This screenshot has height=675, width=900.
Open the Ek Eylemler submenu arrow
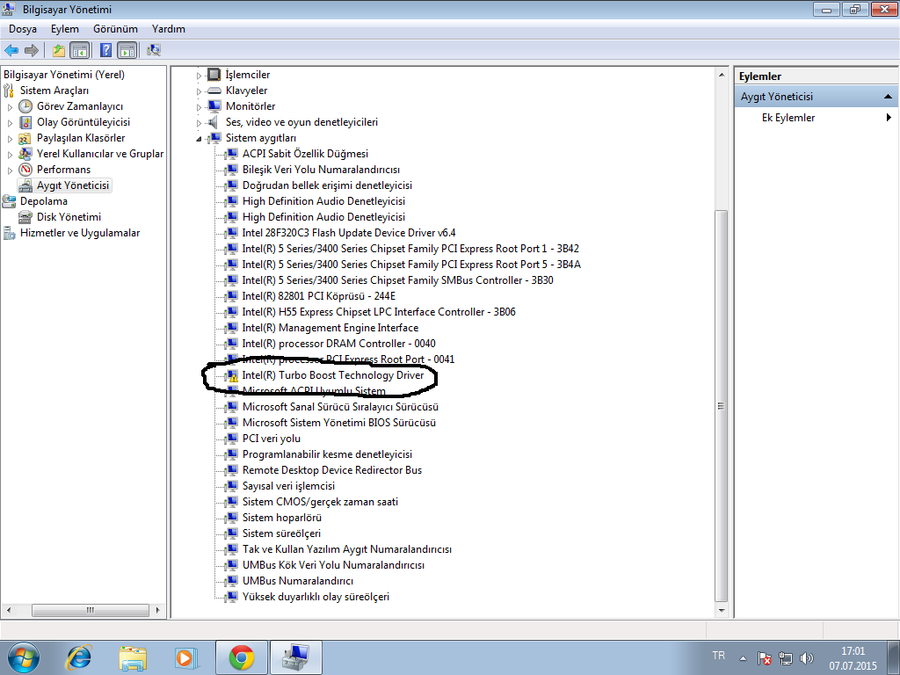tap(889, 118)
